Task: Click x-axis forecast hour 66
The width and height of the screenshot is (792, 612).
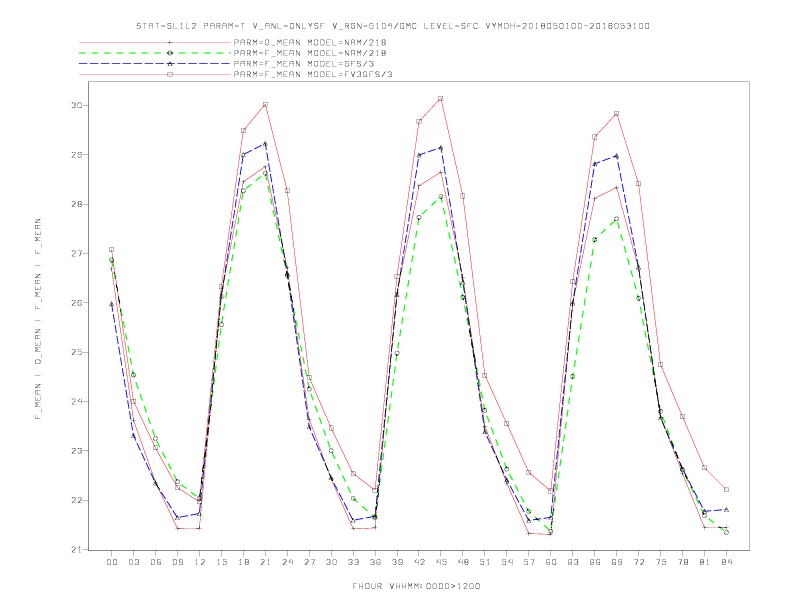Action: tap(595, 562)
